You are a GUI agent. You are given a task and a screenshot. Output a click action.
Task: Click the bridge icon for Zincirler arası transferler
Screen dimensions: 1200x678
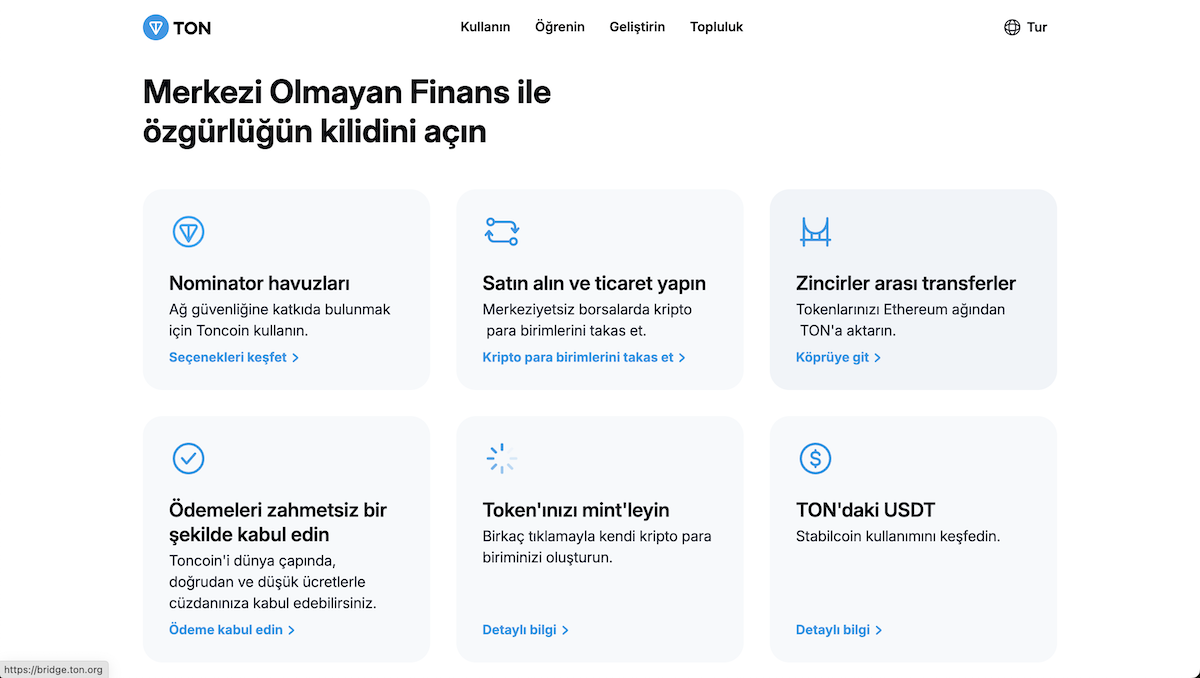(815, 231)
